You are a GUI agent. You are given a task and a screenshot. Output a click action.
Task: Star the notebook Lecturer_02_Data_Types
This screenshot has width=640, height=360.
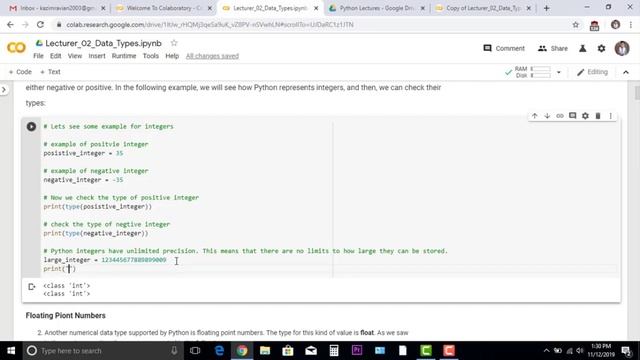(x=174, y=43)
